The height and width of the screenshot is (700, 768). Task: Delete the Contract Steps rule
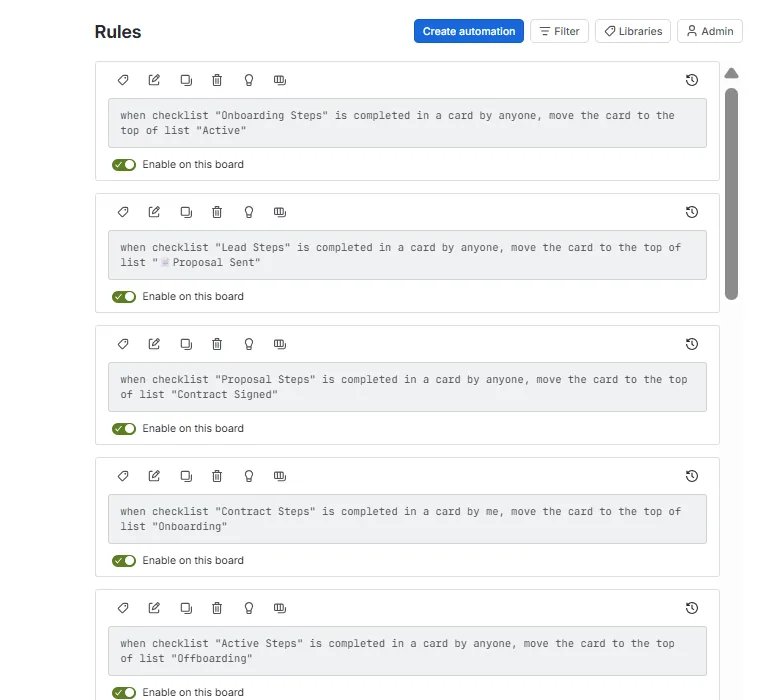point(217,476)
